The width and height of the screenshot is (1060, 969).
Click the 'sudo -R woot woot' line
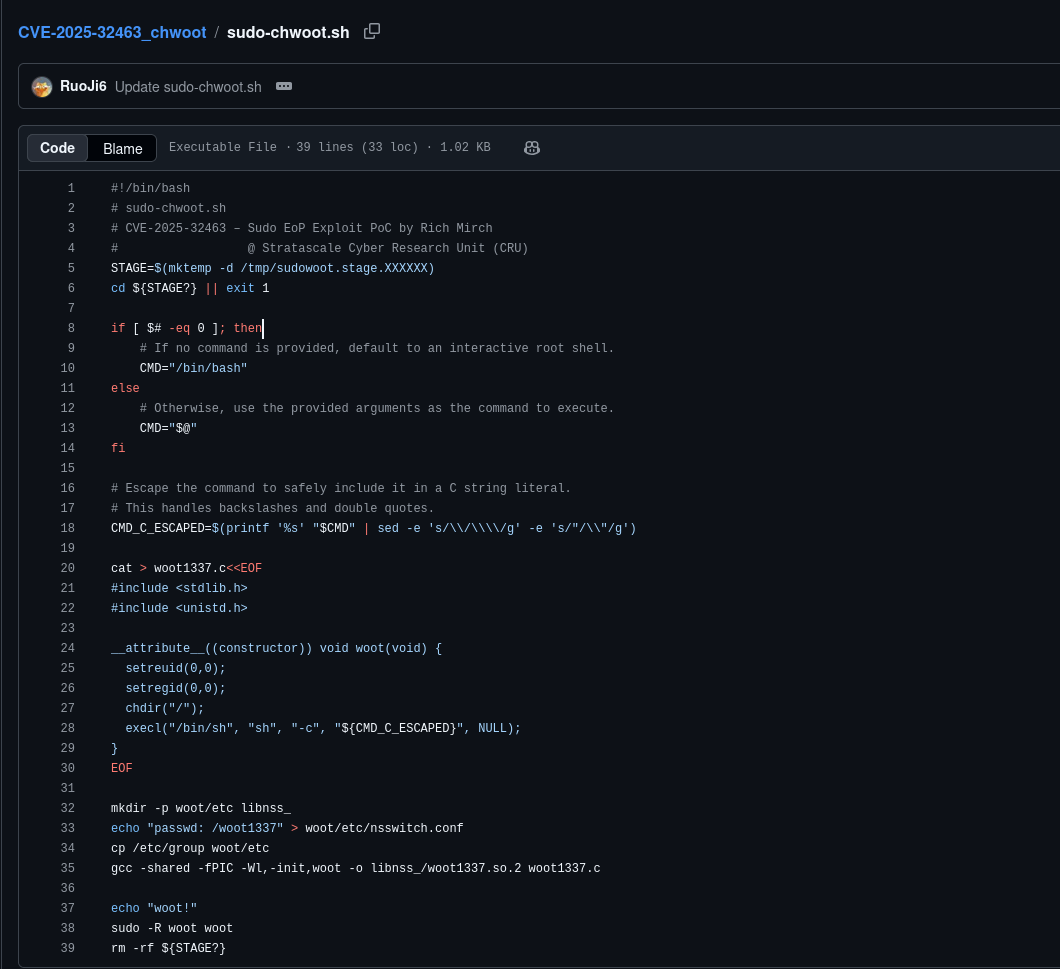click(172, 928)
